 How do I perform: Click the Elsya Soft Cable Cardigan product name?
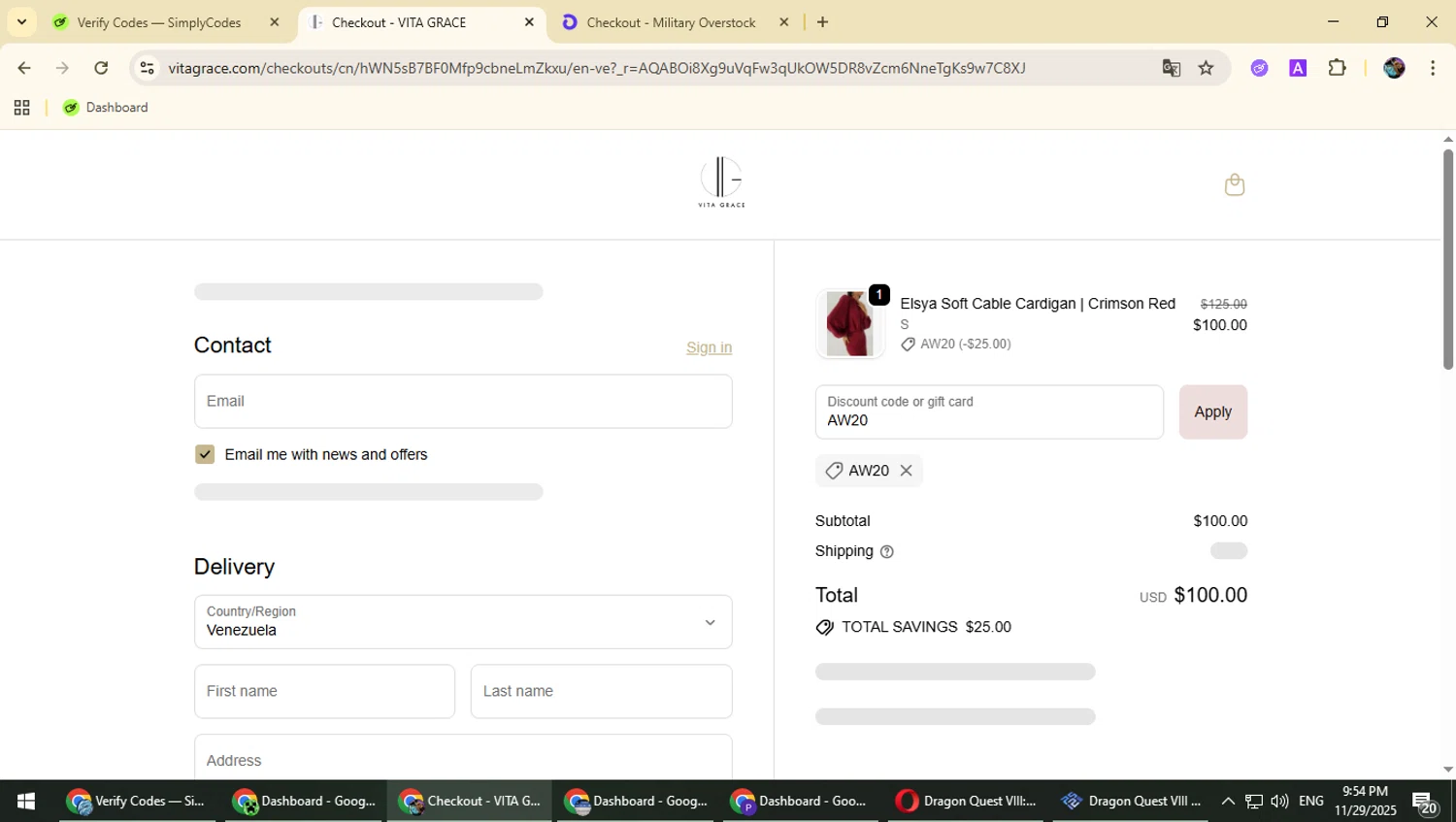coord(1038,304)
